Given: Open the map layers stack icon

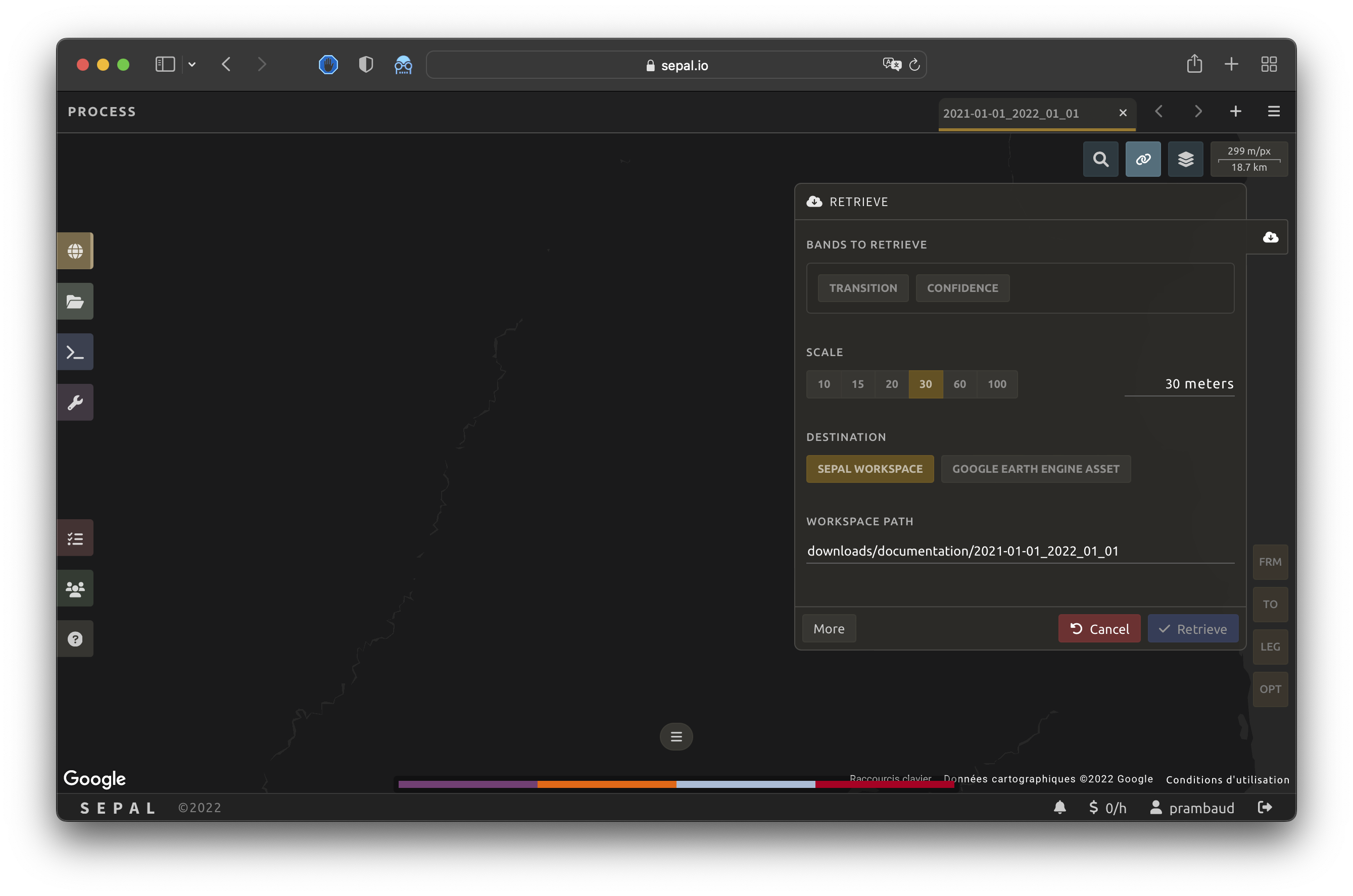Looking at the screenshot, I should click(x=1186, y=159).
